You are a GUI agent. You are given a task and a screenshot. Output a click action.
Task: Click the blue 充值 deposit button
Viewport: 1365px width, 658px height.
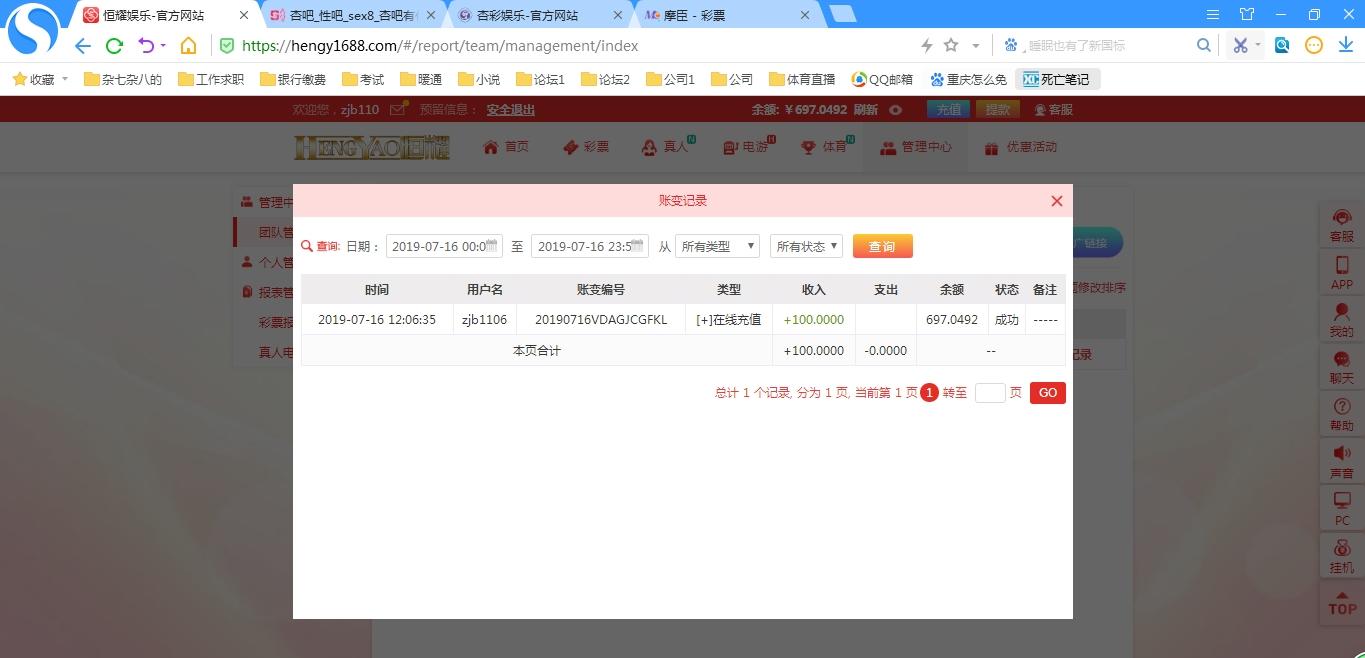click(x=948, y=109)
